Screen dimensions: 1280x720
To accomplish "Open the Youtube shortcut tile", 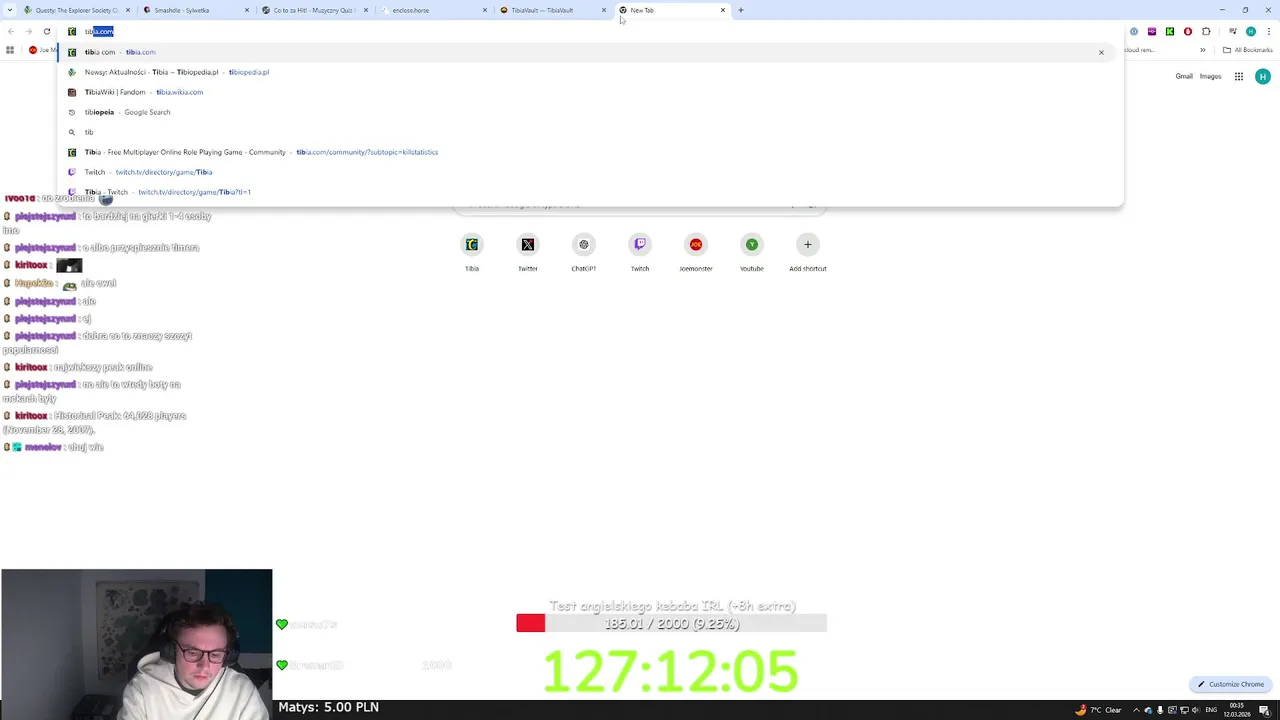I will (x=752, y=253).
